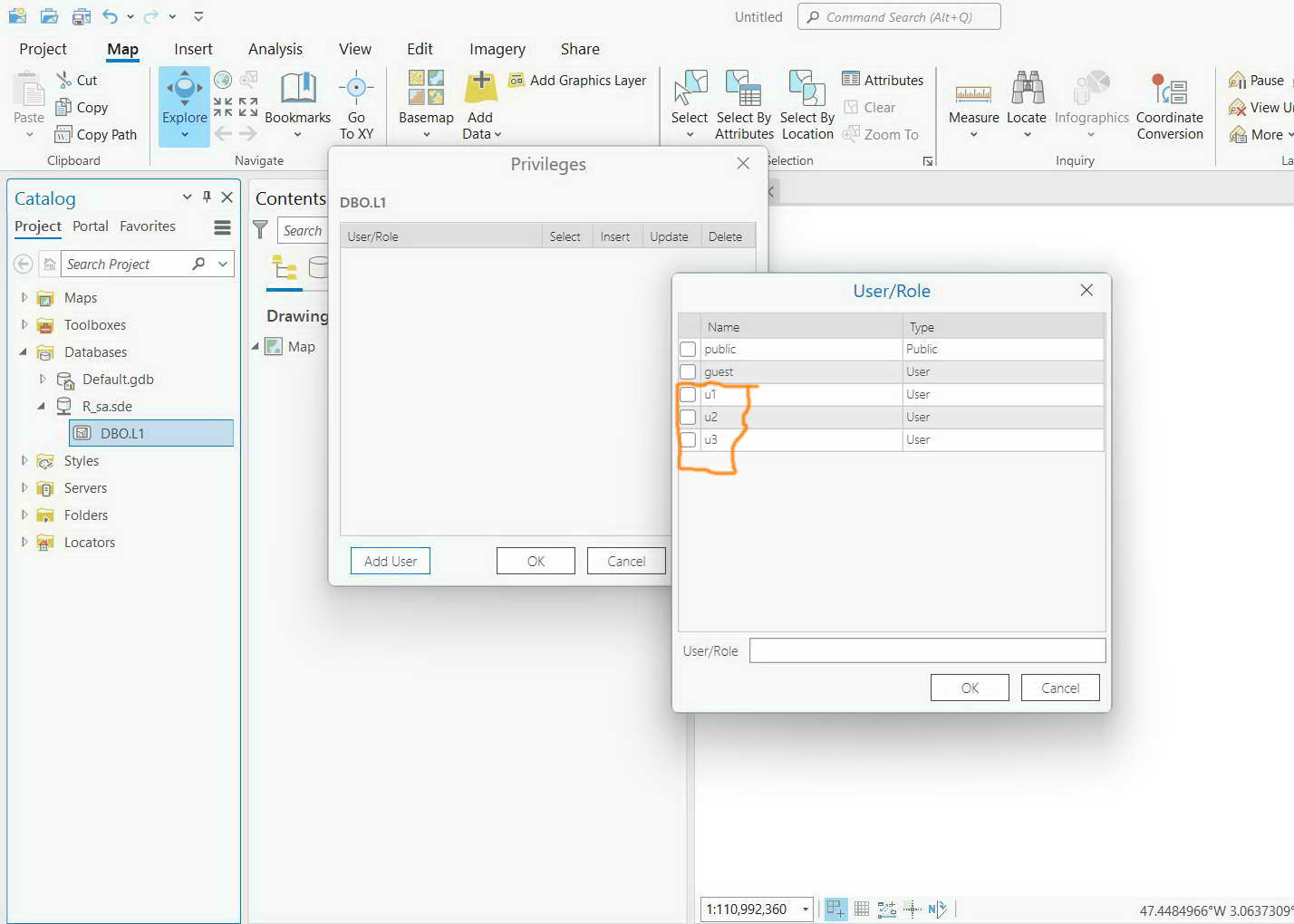Screen dimensions: 1294x924
Task: Select the Portal tab in Catalog
Action: click(91, 226)
